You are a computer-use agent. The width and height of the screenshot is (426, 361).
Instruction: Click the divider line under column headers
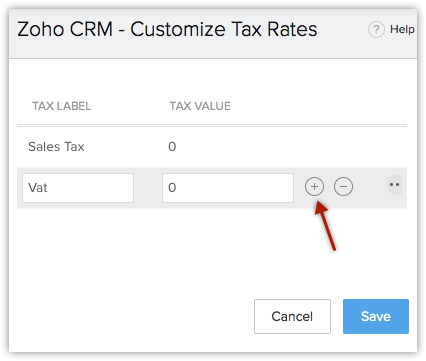coord(212,126)
